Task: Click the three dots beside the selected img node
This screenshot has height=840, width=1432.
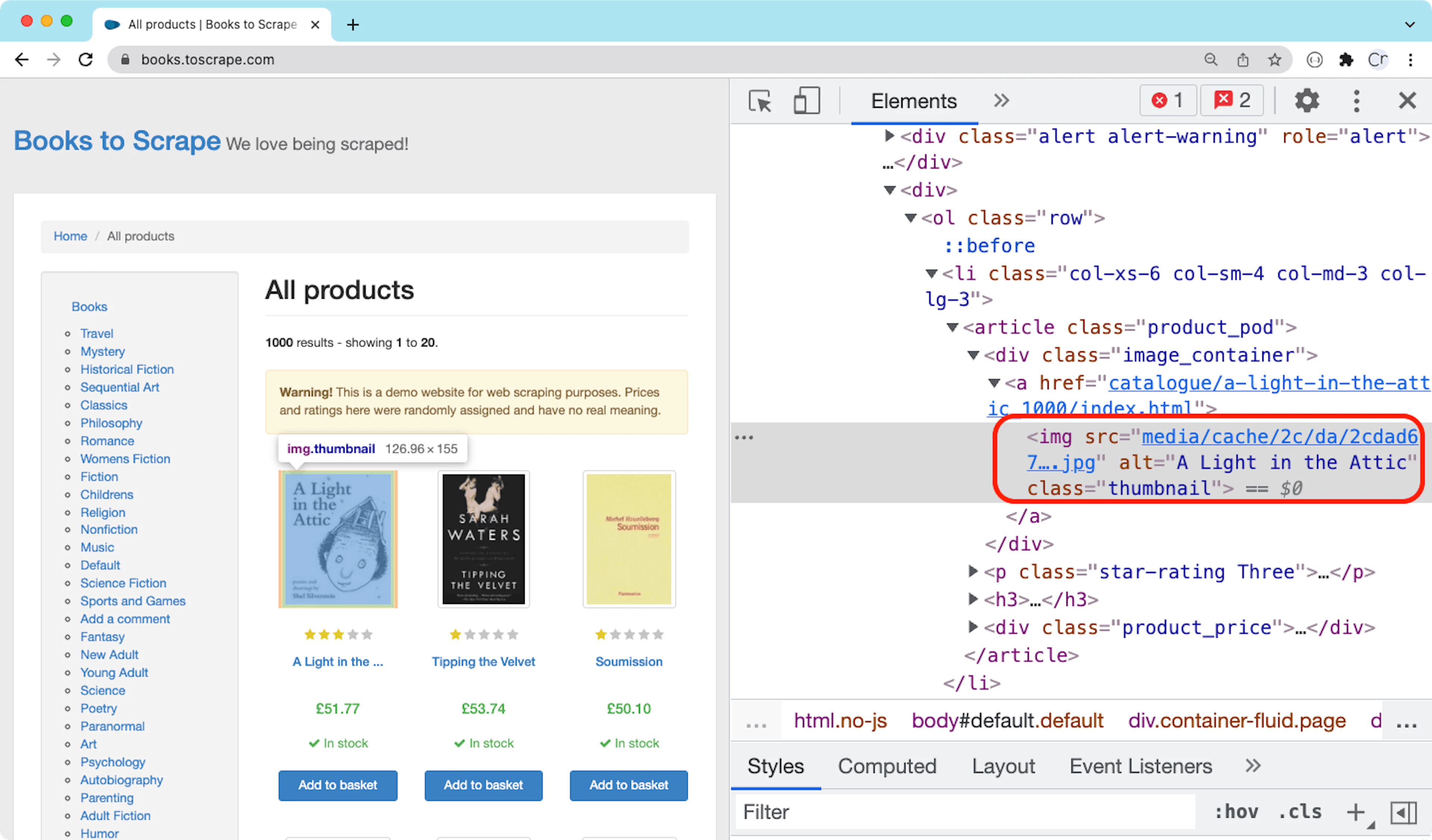Action: pos(744,437)
